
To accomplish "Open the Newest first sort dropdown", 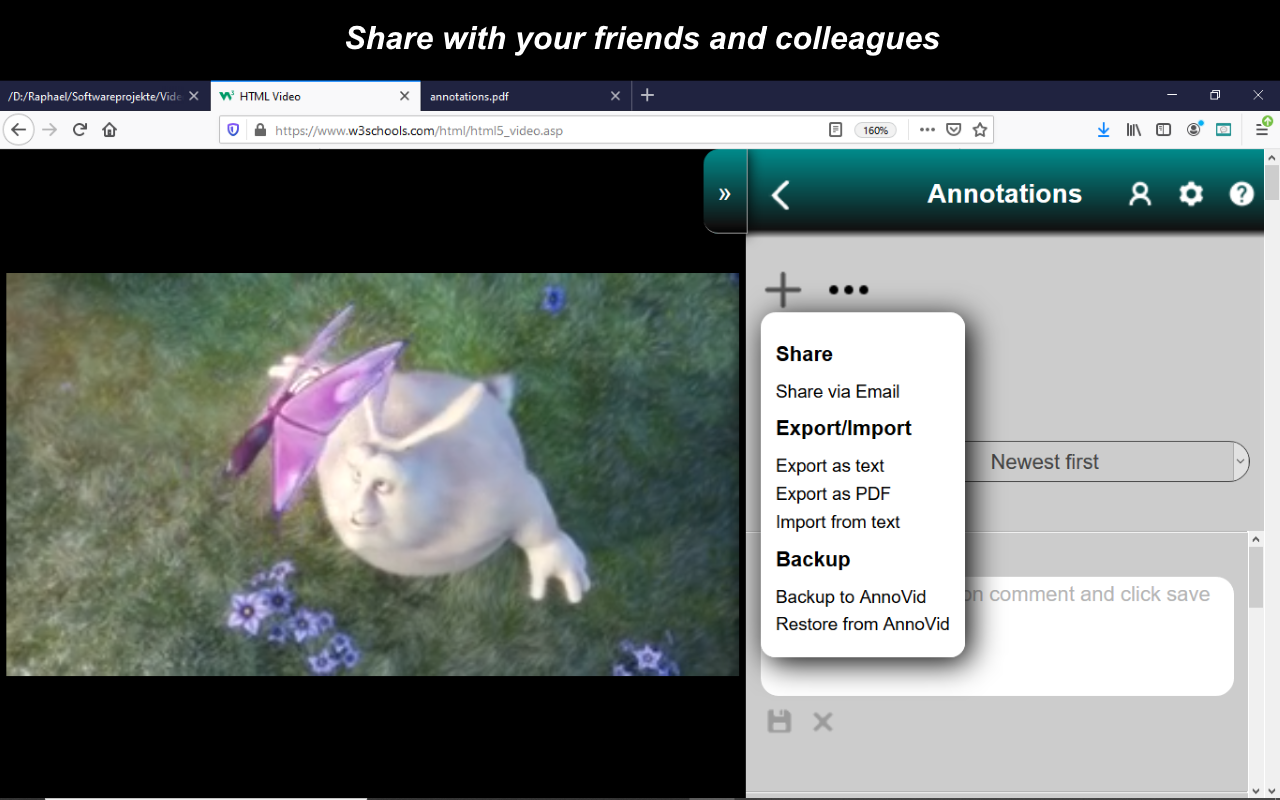I will pyautogui.click(x=1105, y=462).
